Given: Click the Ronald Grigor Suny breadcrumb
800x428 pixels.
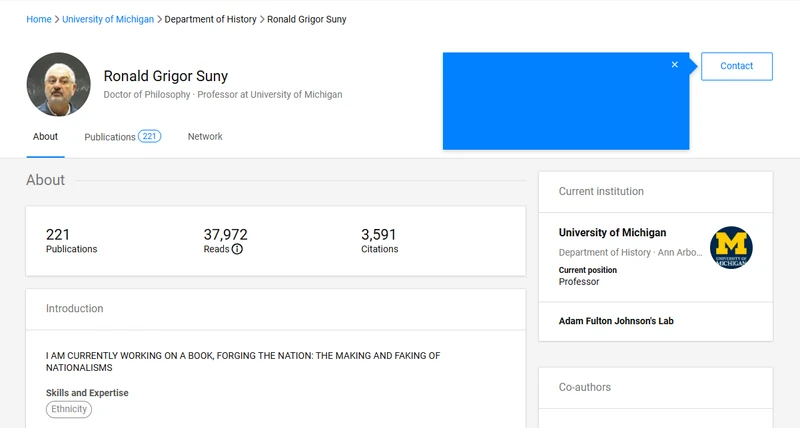Looking at the screenshot, I should (307, 19).
